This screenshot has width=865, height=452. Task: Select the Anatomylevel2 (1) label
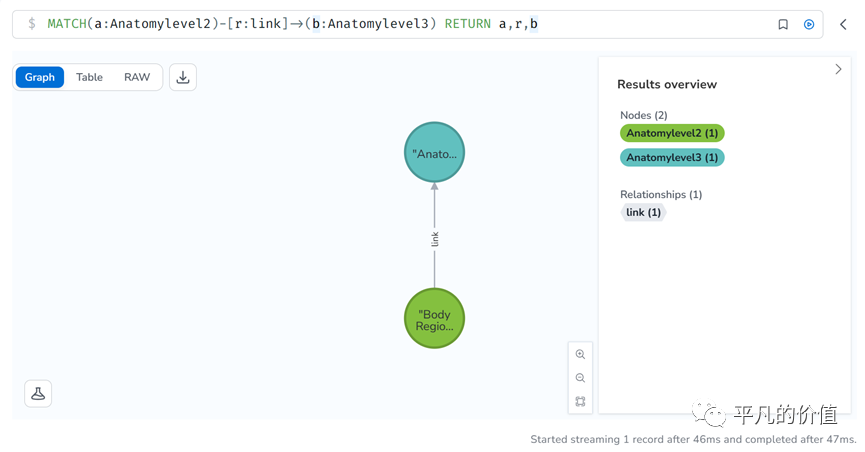[672, 133]
